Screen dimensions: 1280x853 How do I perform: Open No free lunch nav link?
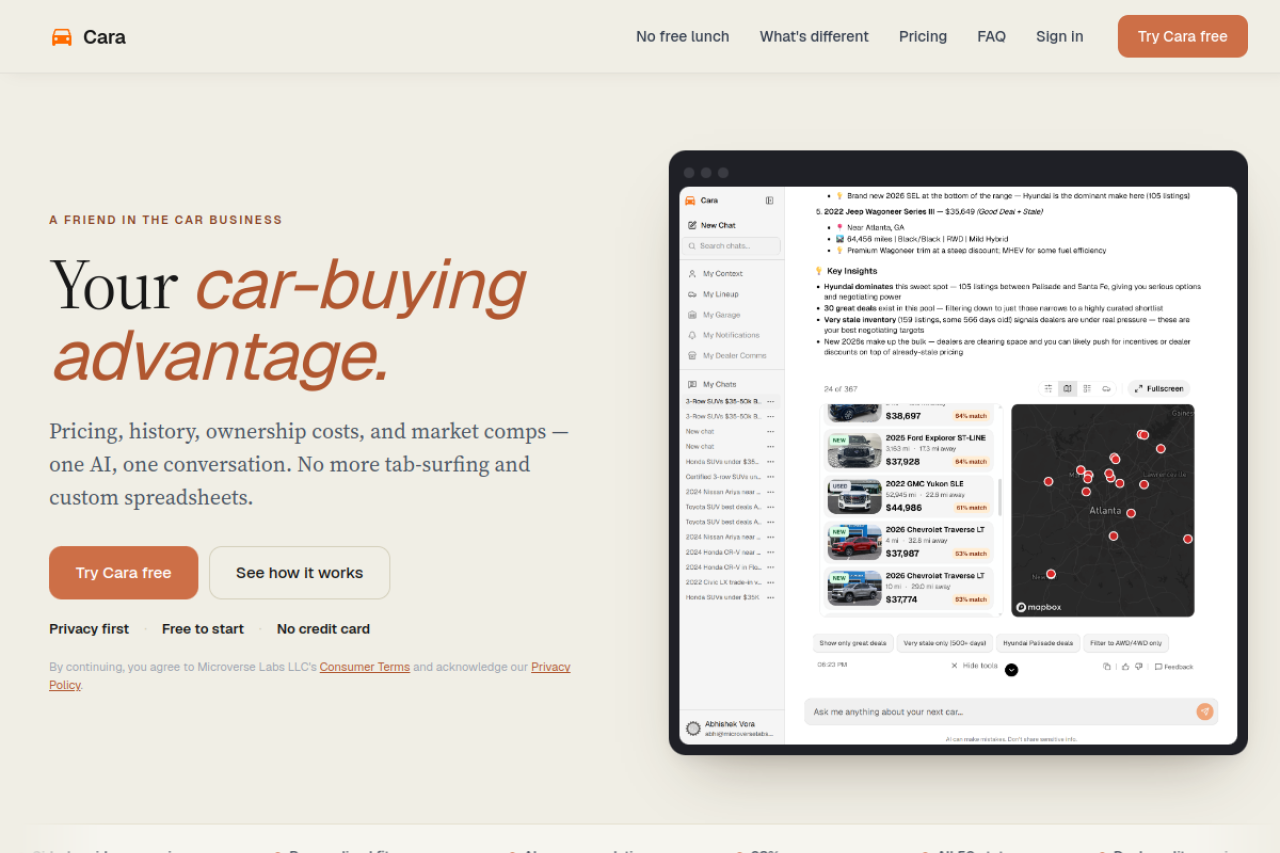tap(683, 36)
